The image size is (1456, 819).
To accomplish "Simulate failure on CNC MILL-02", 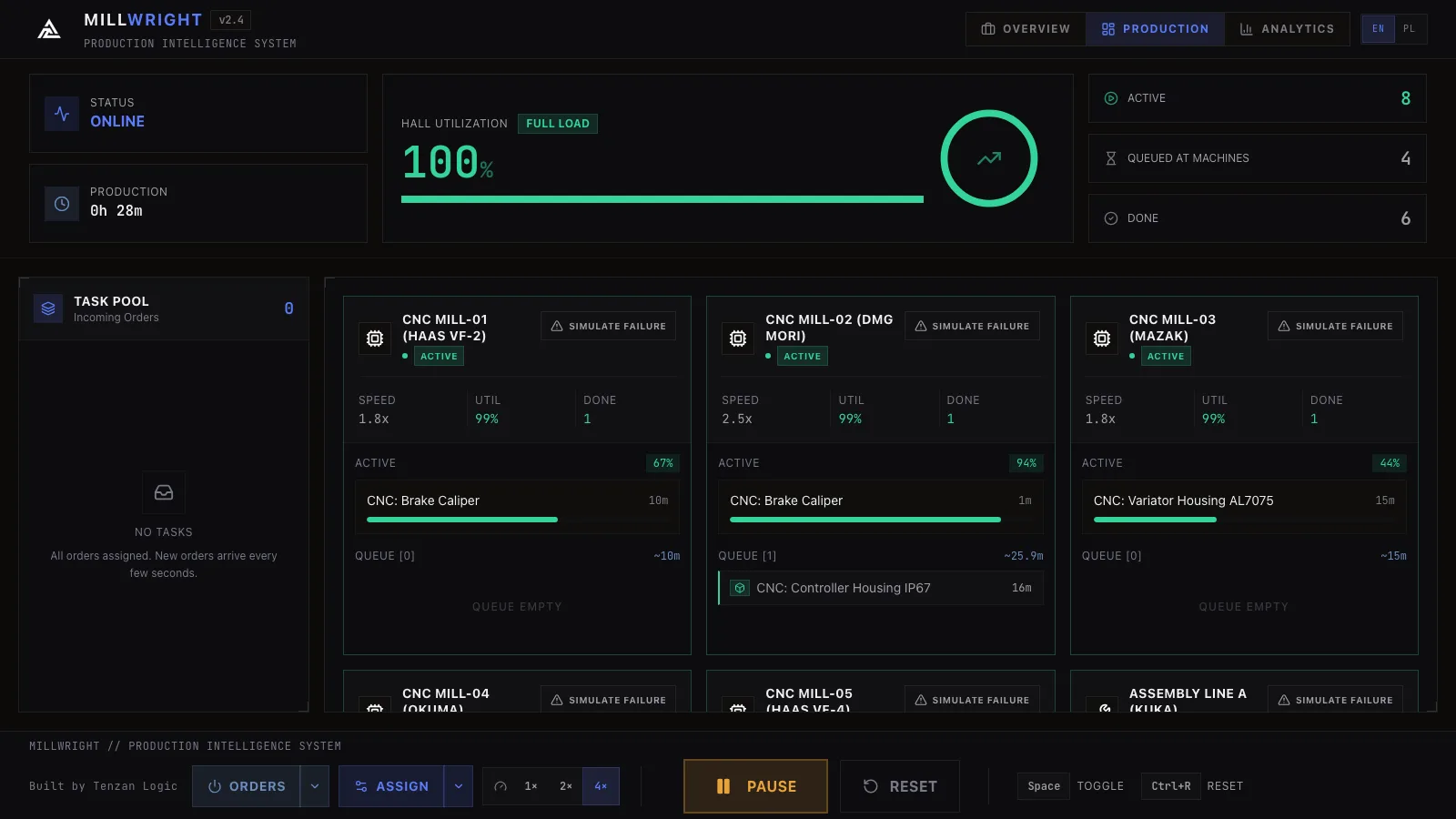I will coord(972,326).
